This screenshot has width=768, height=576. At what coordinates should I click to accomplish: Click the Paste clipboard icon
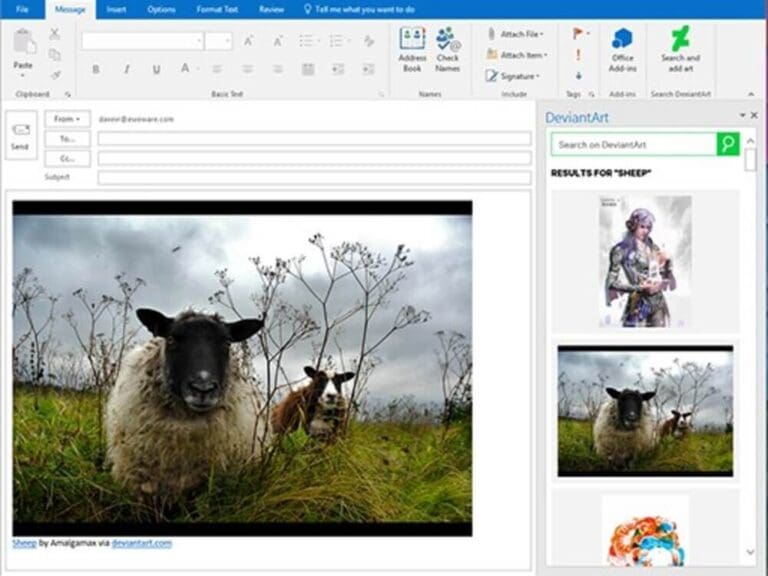pyautogui.click(x=24, y=41)
